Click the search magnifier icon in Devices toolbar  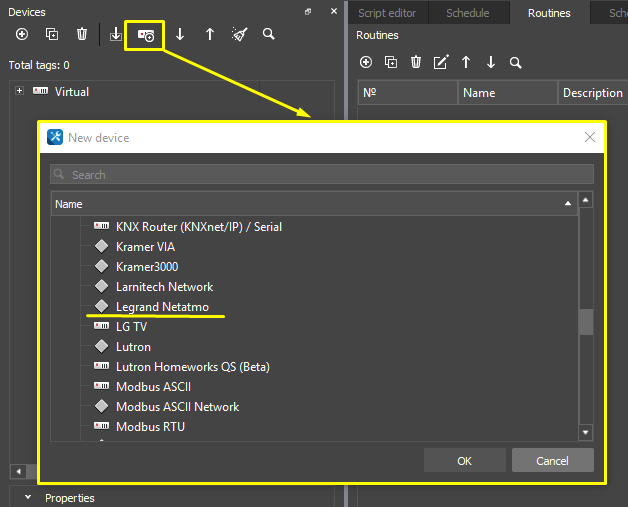pos(269,34)
